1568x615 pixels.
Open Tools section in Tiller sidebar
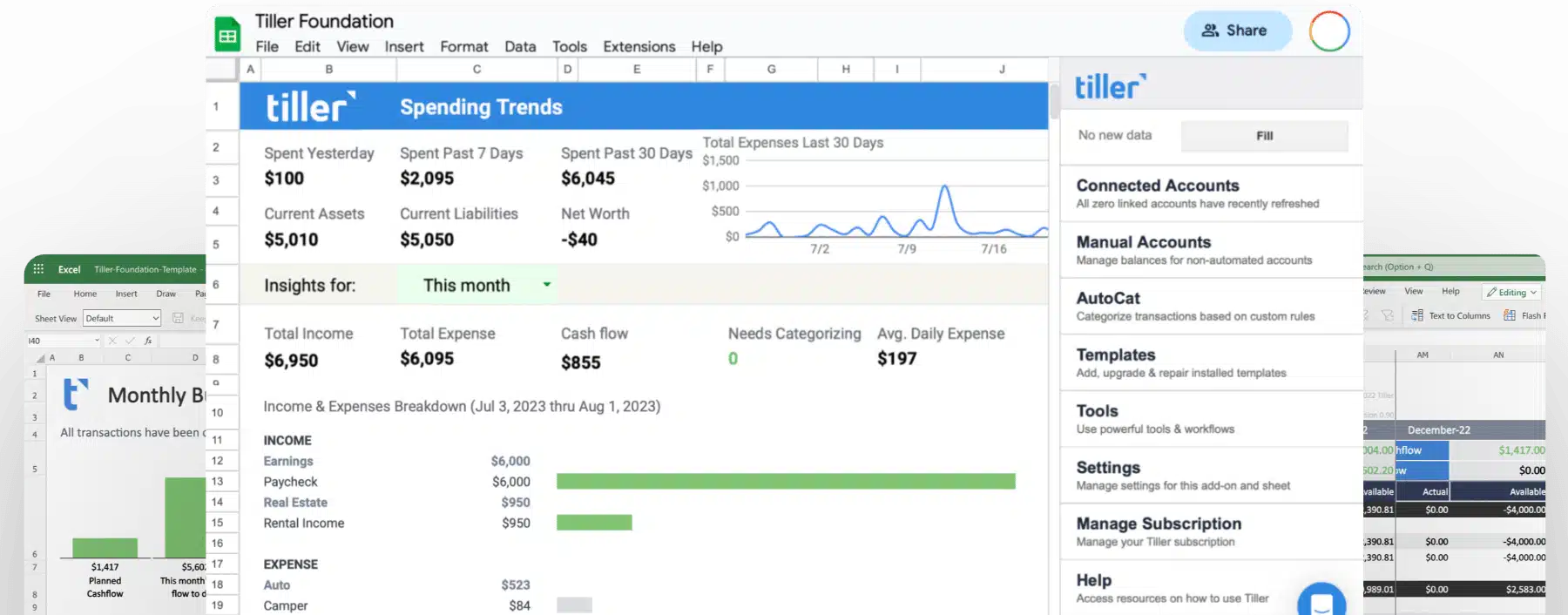click(x=1211, y=419)
